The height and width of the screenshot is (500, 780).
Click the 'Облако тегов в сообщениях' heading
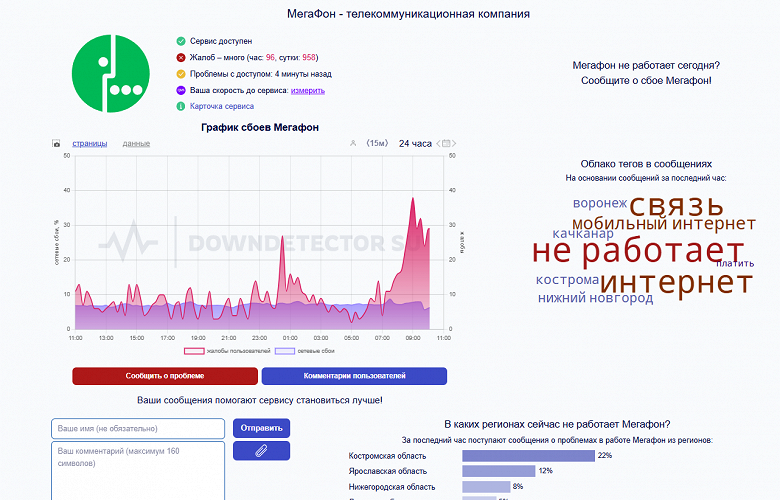coord(646,164)
